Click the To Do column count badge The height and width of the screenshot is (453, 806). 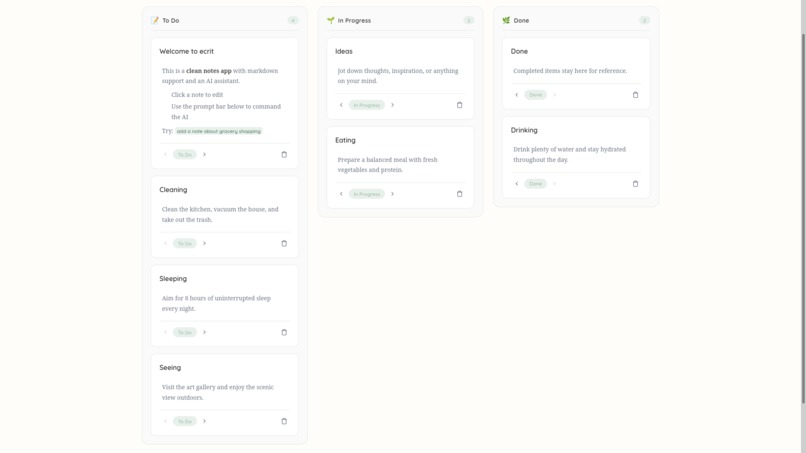tap(293, 21)
